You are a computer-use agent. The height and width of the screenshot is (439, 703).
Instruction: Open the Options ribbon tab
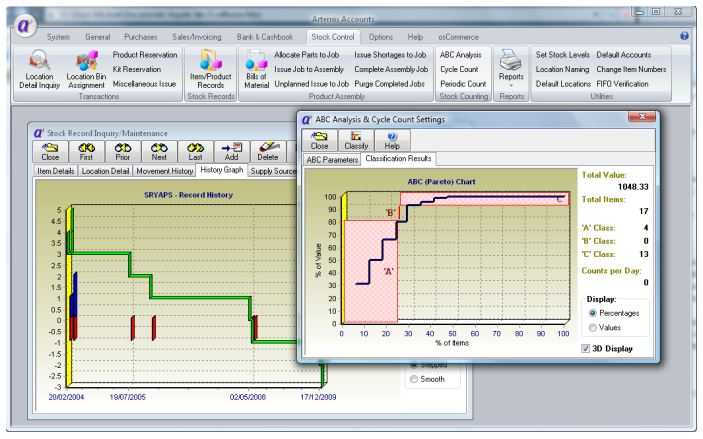(381, 37)
